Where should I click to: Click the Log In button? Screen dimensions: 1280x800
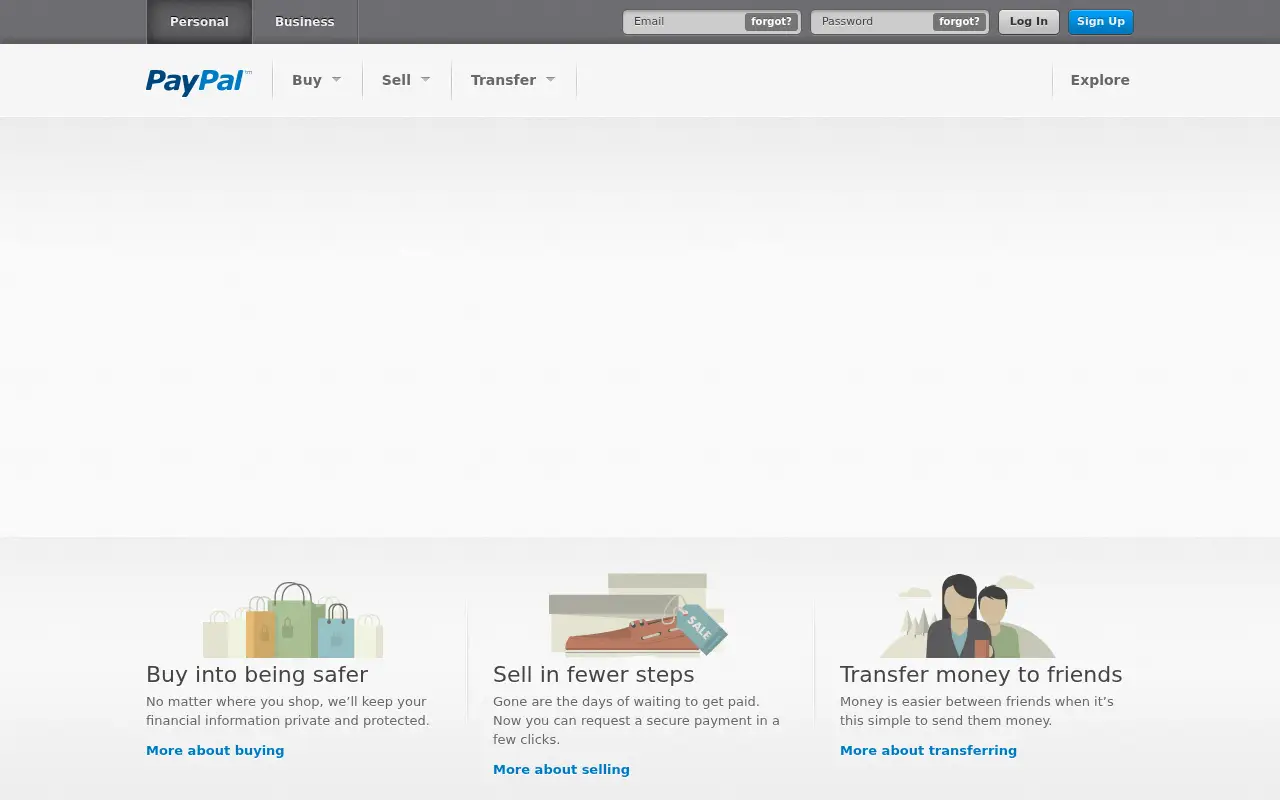pos(1029,21)
